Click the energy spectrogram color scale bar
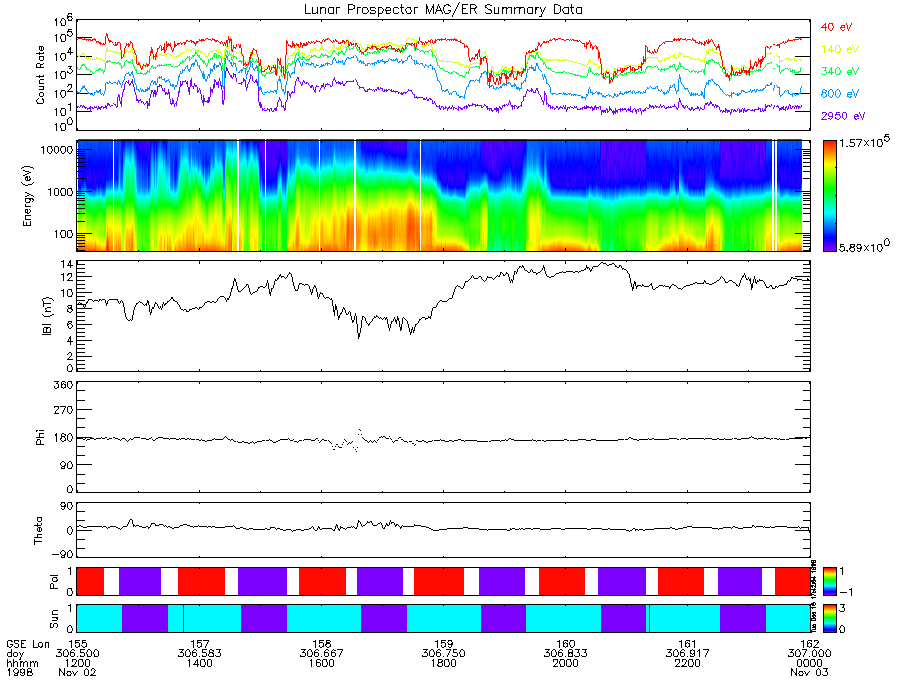This screenshot has width=900, height=700. tap(829, 196)
